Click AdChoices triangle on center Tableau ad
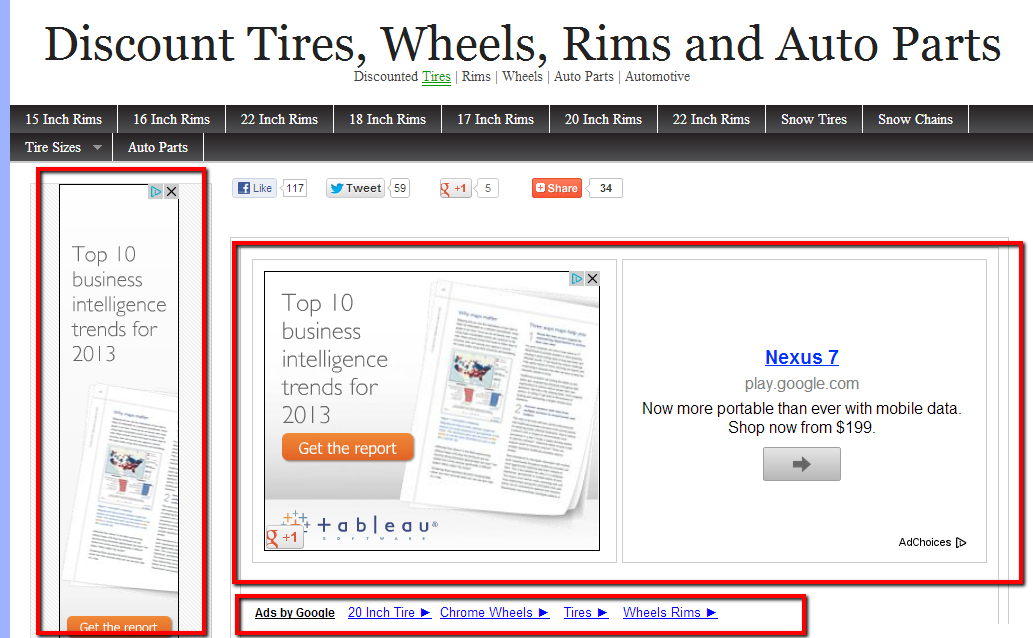The image size is (1033, 638). pyautogui.click(x=577, y=279)
